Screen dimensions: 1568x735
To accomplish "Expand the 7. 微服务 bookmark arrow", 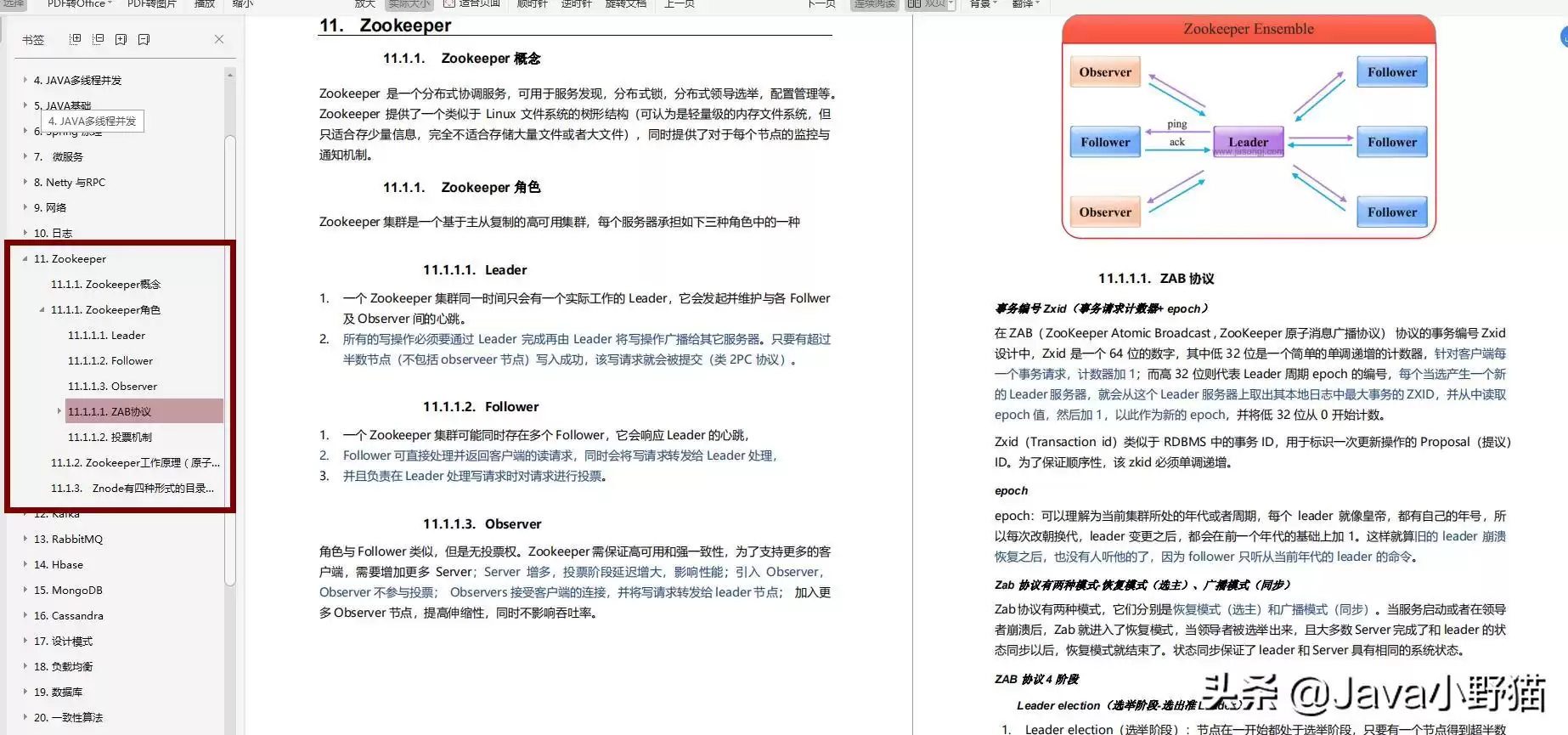I will (25, 156).
